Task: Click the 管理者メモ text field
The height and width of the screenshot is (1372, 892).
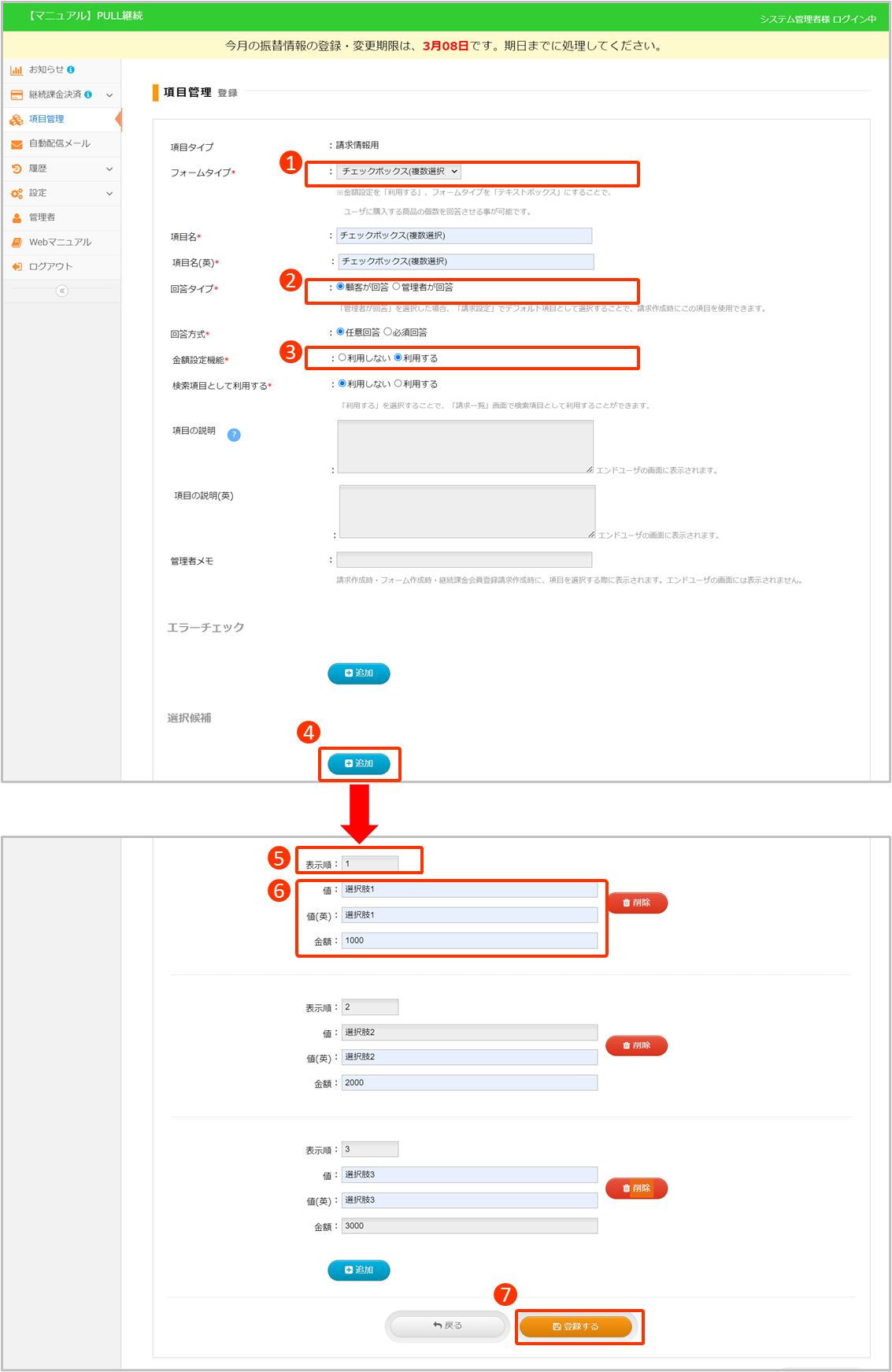Action: 464,560
